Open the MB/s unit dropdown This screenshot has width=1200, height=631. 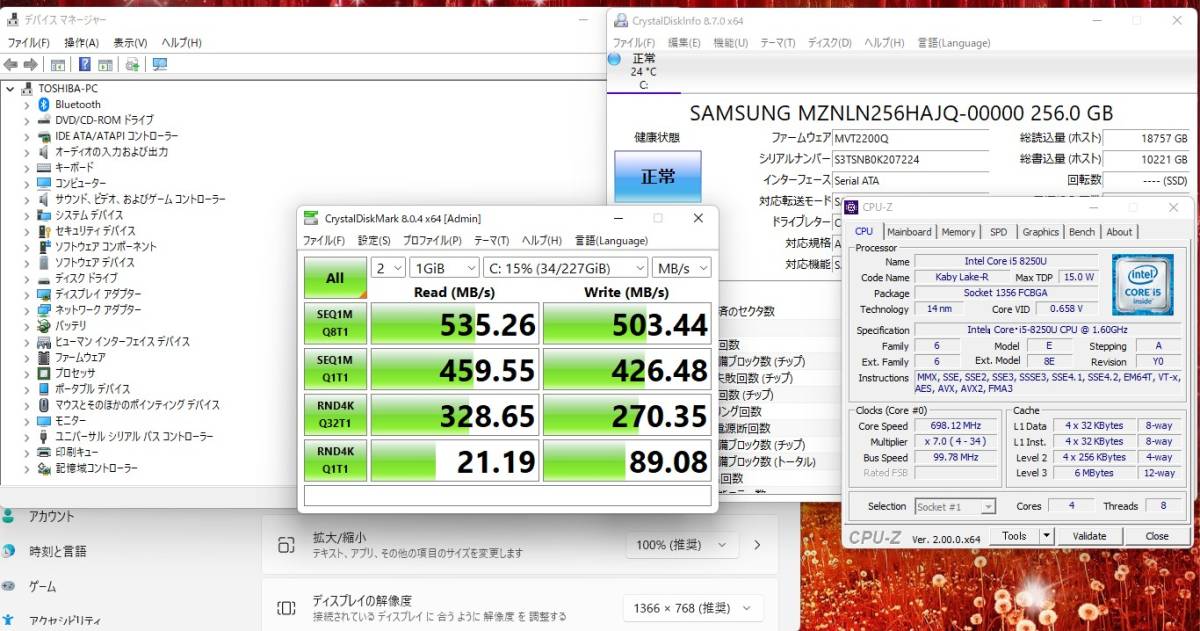681,268
